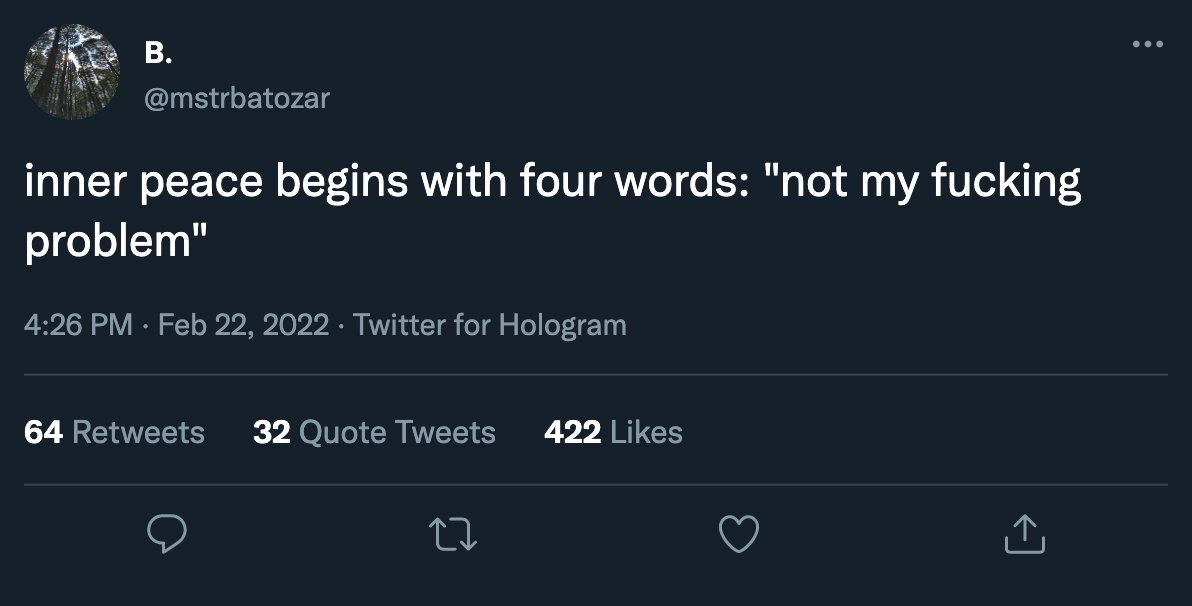Click the forest profile avatar
Image resolution: width=1192 pixels, height=606 pixels.
click(72, 72)
